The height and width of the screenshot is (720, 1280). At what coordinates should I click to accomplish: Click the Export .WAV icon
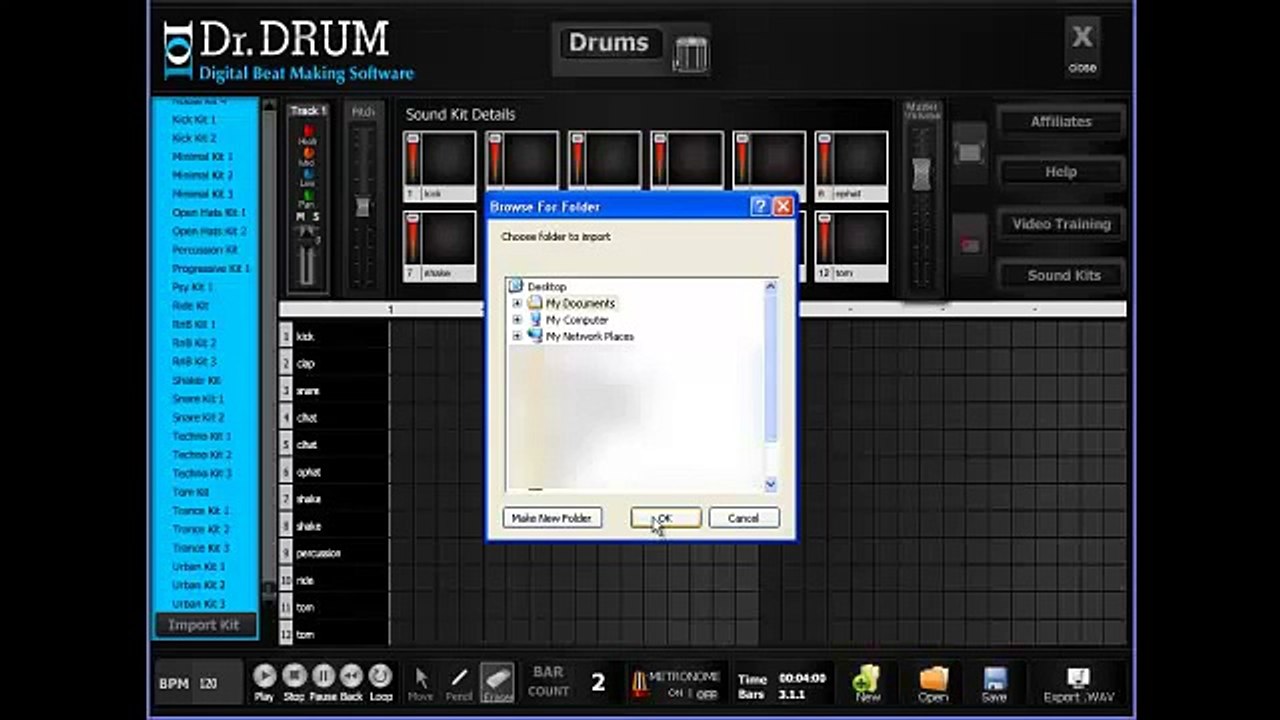pos(1078,684)
